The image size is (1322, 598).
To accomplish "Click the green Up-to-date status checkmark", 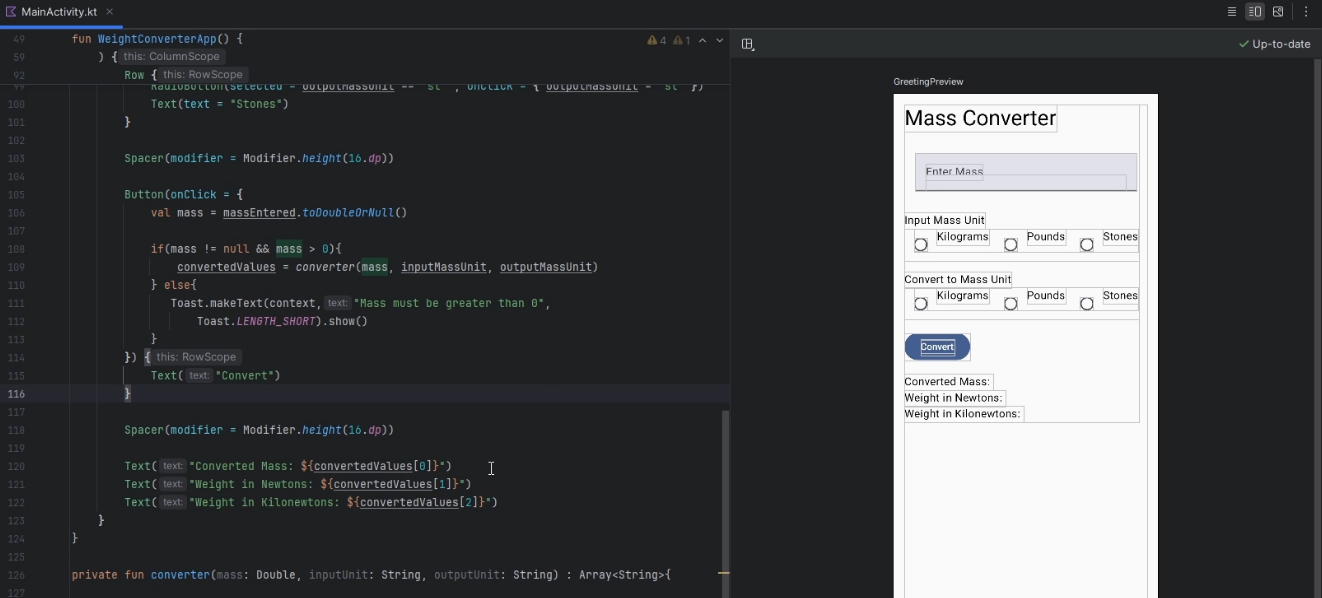I will (x=1244, y=44).
